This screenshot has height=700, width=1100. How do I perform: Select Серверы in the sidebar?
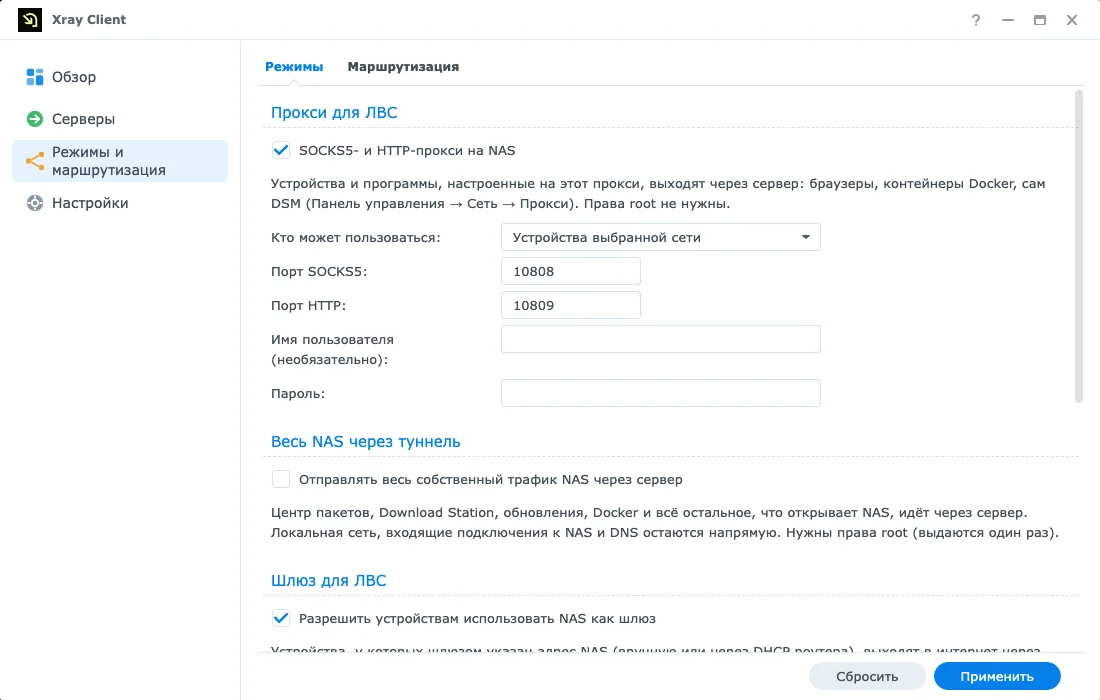point(120,119)
